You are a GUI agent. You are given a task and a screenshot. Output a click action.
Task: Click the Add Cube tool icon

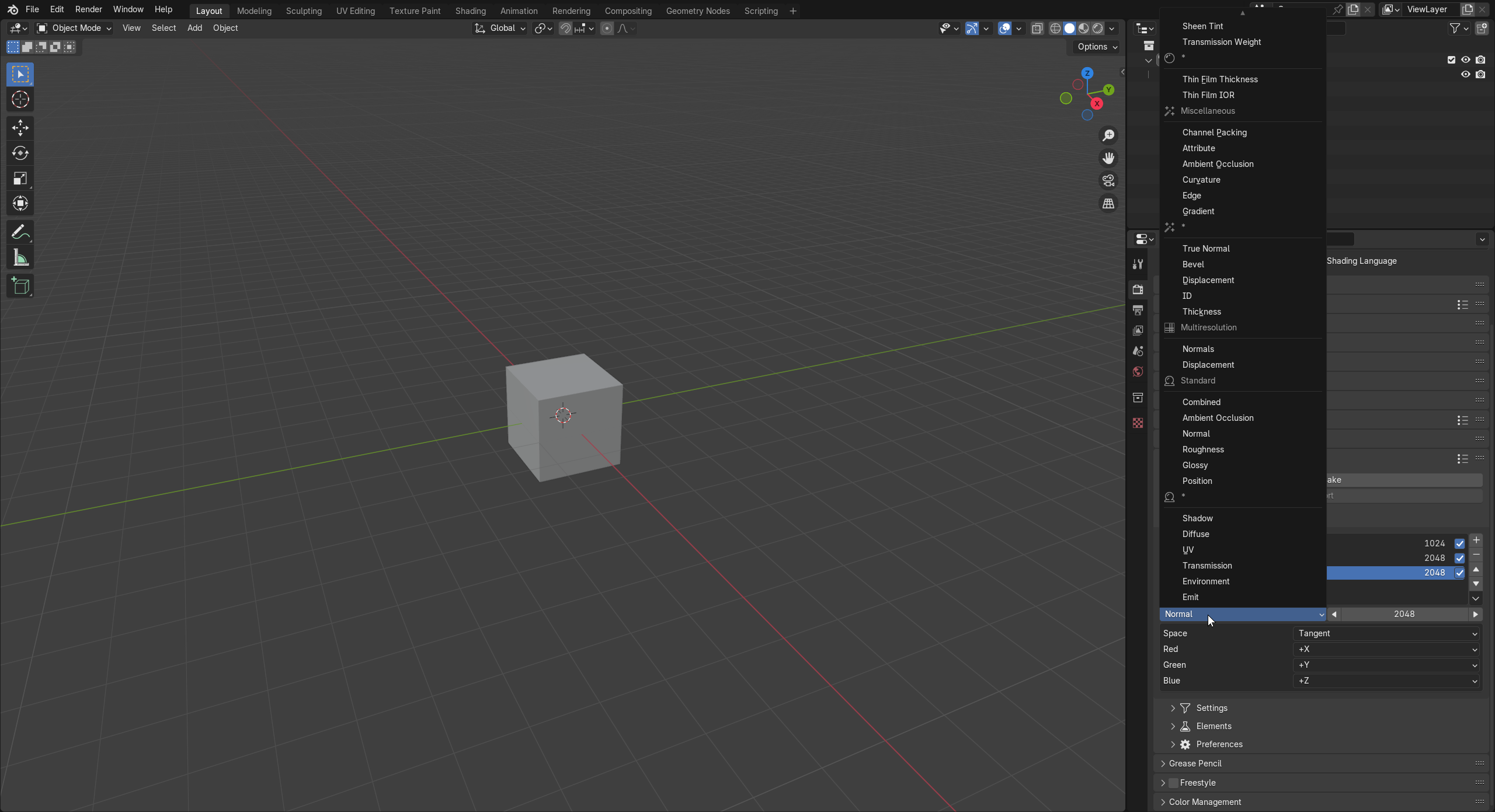coord(20,286)
